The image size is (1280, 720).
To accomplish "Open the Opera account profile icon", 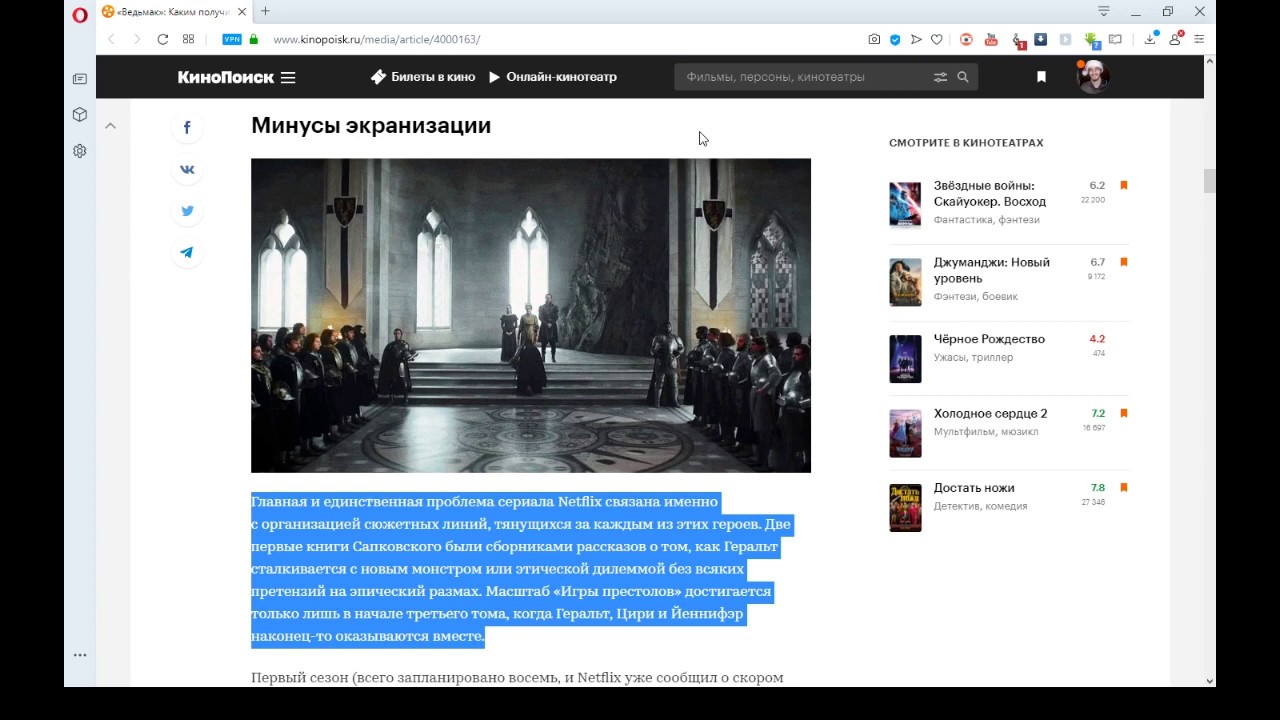I will point(1176,39).
